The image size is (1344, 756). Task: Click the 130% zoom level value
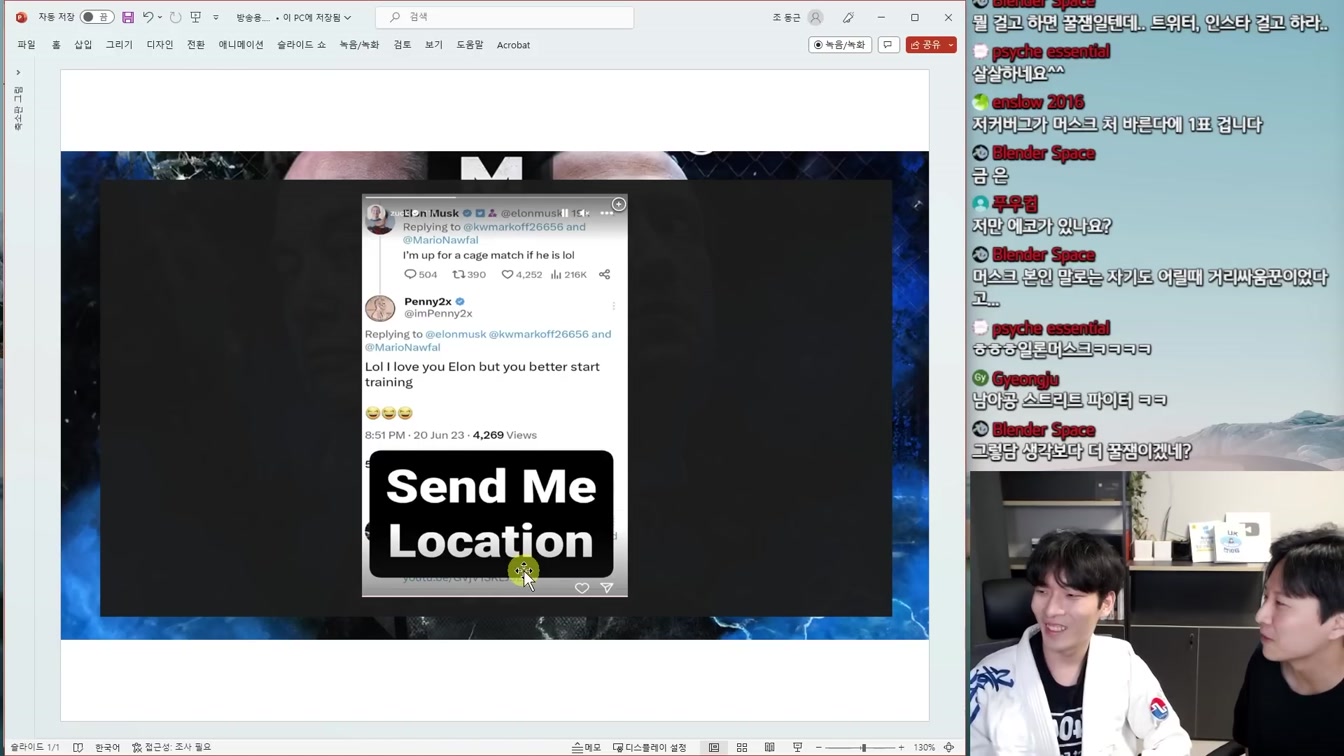(x=924, y=747)
